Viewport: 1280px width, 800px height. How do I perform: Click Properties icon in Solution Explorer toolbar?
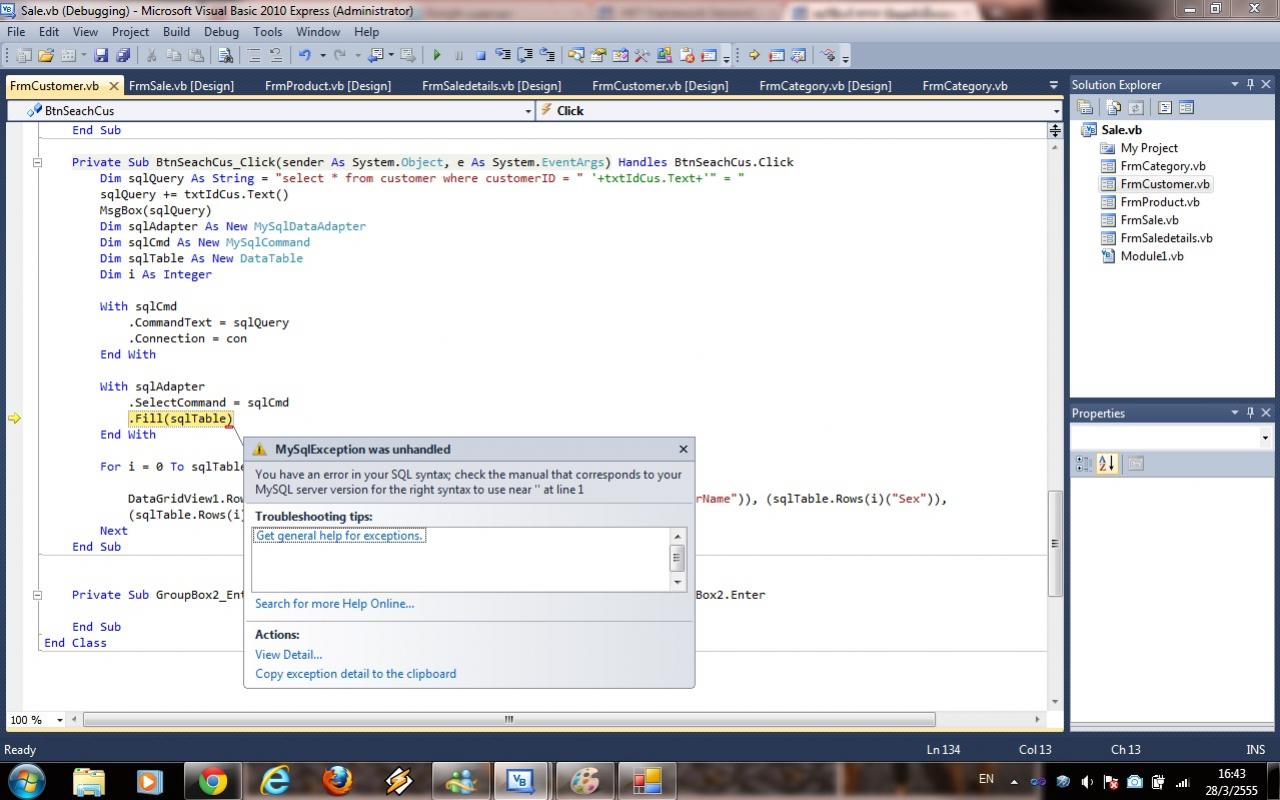click(1085, 107)
